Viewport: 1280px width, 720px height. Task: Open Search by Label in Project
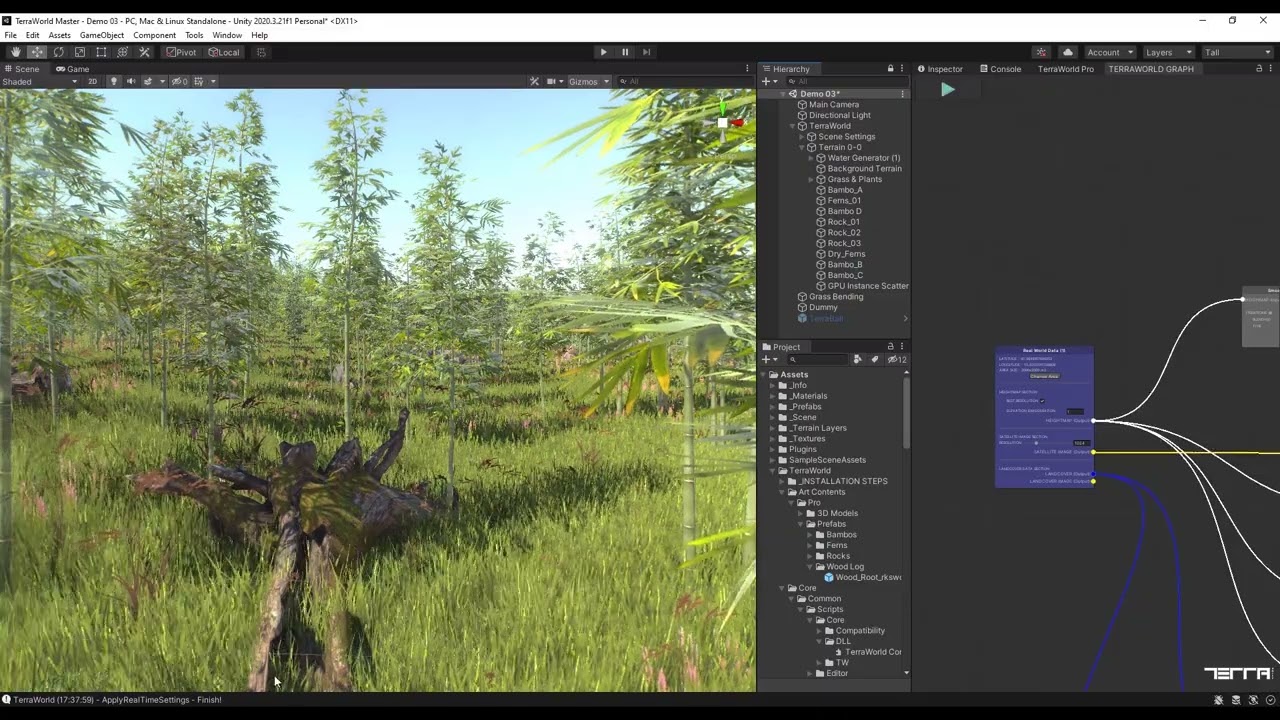pyautogui.click(x=875, y=359)
